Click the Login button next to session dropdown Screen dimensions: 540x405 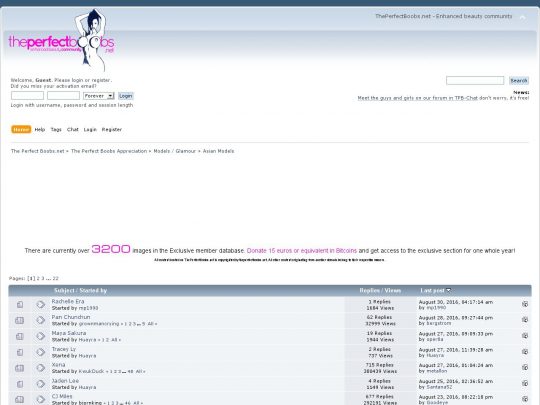tap(126, 96)
